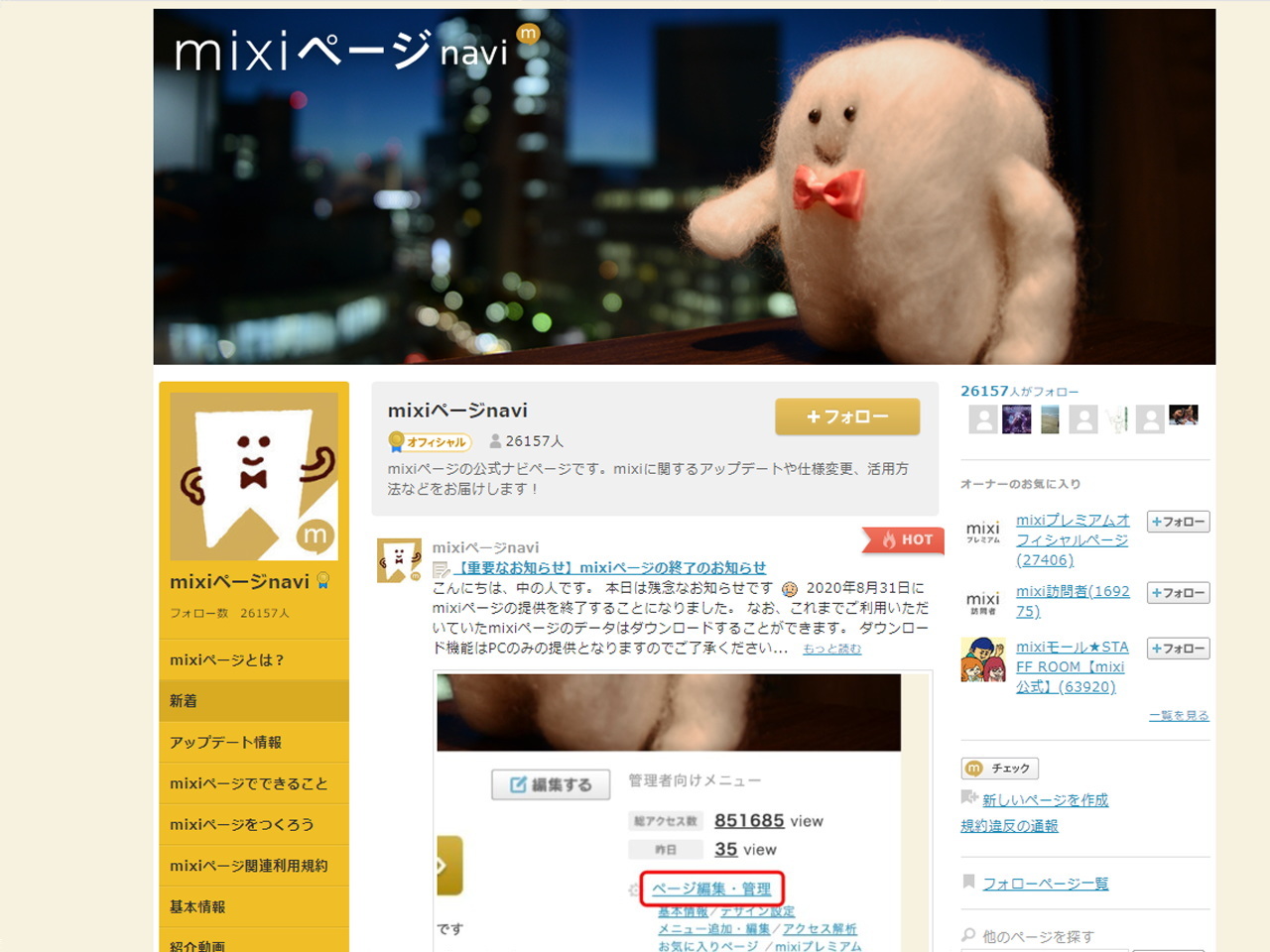1270x952 pixels.
Task: Click the yellow +フォロー button in the page header
Action: click(847, 416)
